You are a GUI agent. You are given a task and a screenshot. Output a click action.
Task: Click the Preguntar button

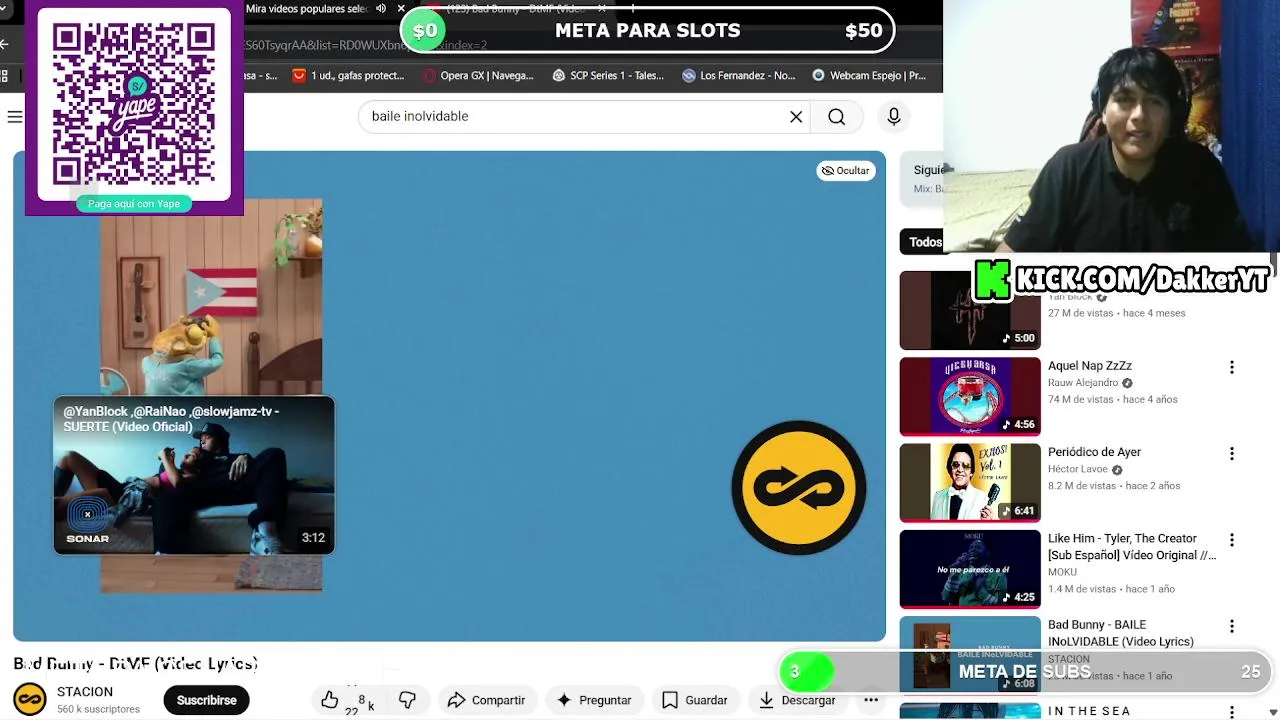pos(594,700)
